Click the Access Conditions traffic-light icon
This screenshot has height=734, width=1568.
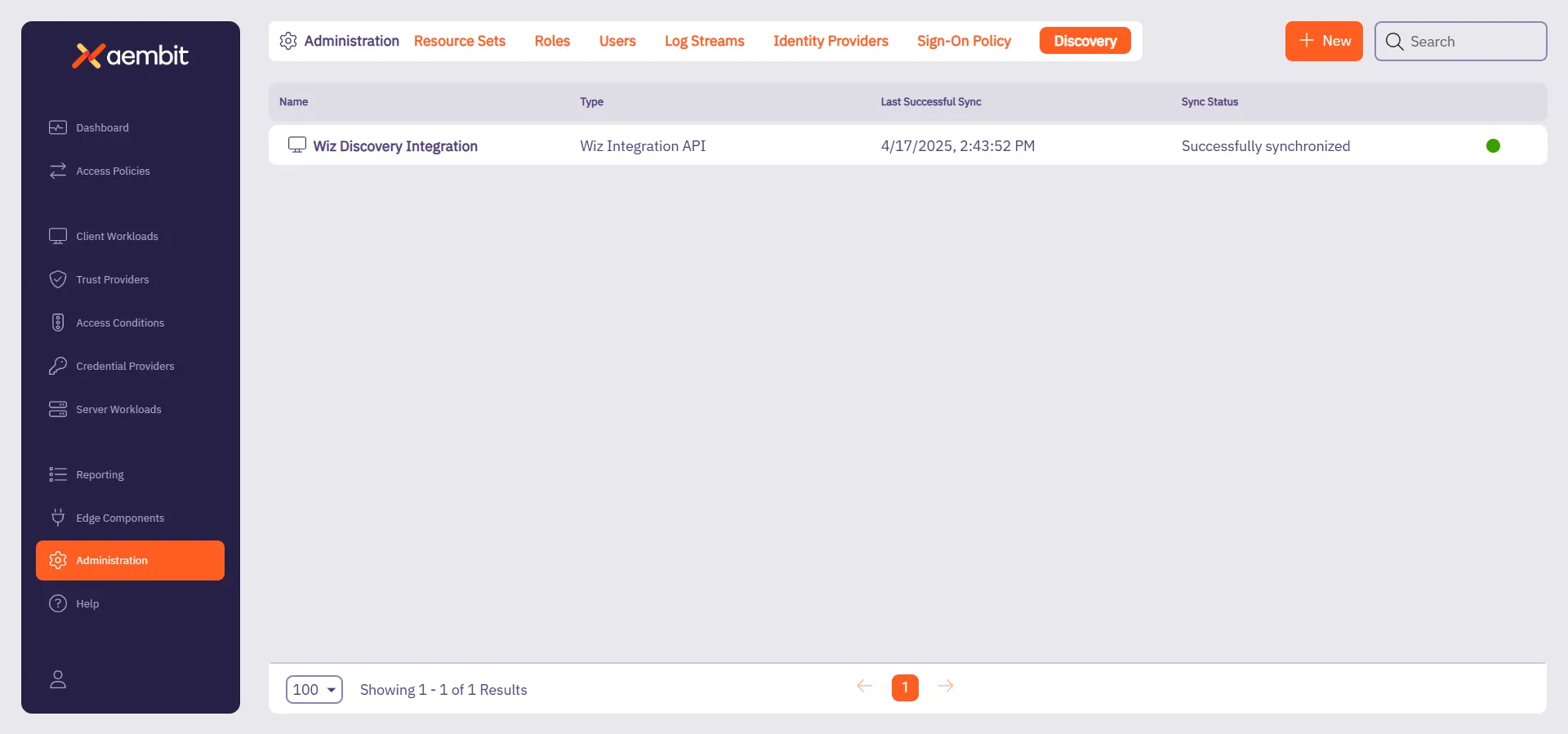coord(58,323)
